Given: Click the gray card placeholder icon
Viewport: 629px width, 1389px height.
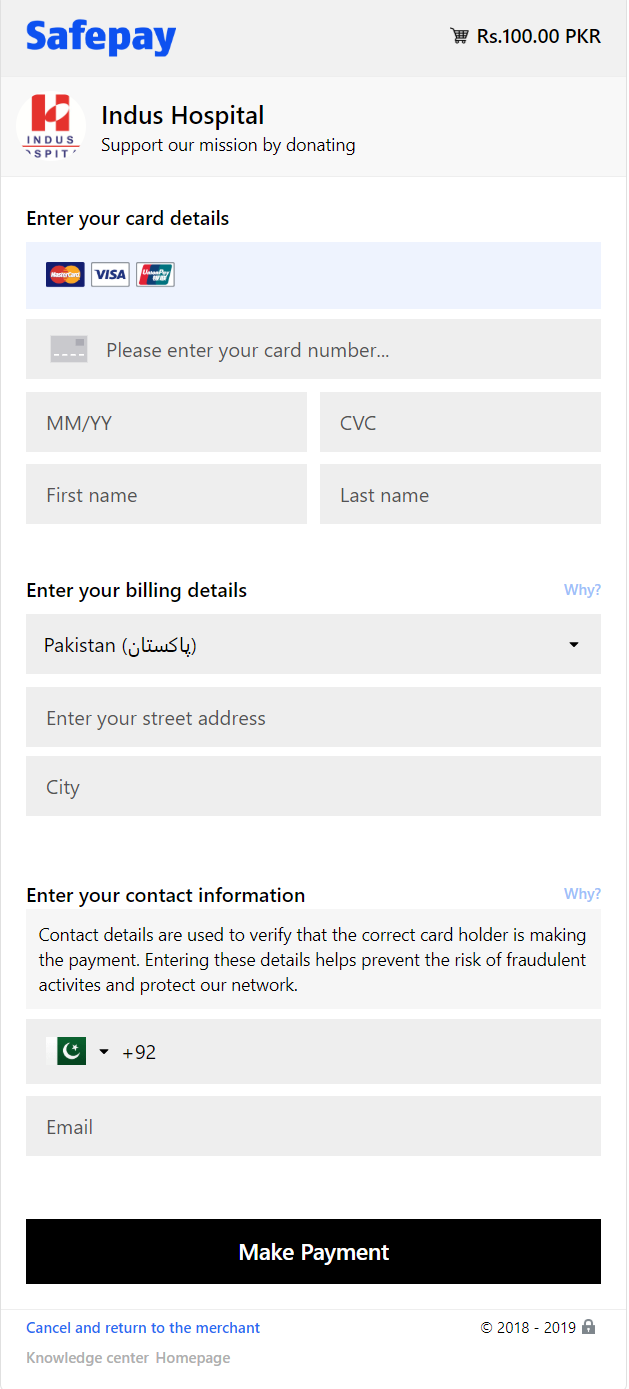Looking at the screenshot, I should pos(69,349).
